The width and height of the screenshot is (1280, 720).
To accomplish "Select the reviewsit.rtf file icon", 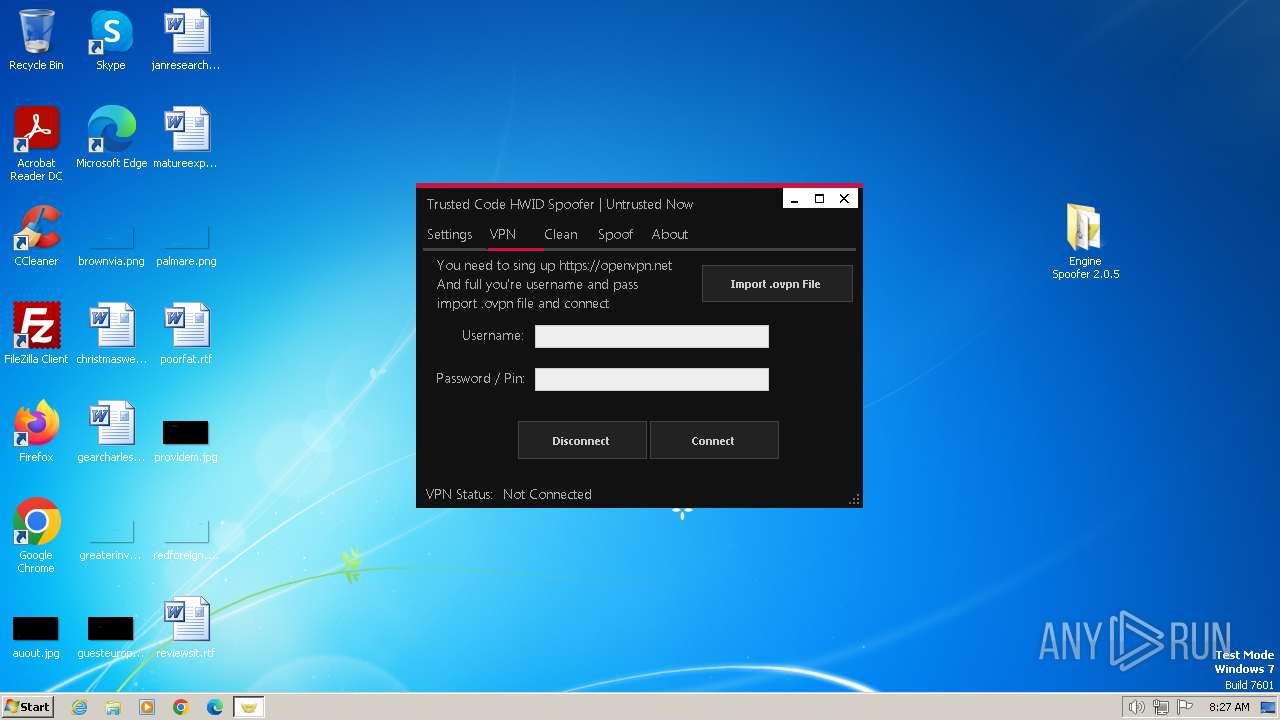I will point(186,628).
